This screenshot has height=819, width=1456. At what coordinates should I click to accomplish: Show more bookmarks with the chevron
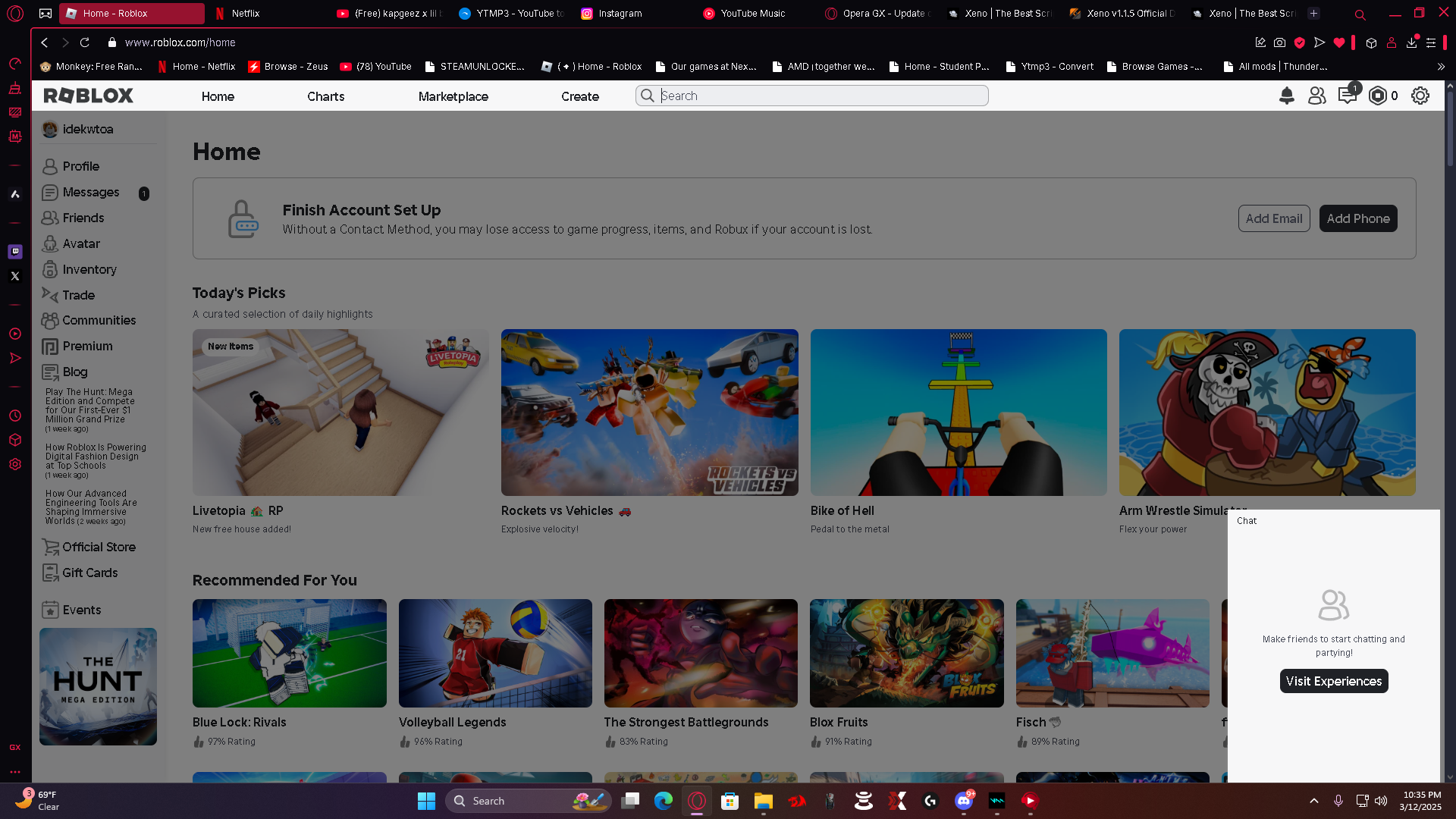point(1441,67)
